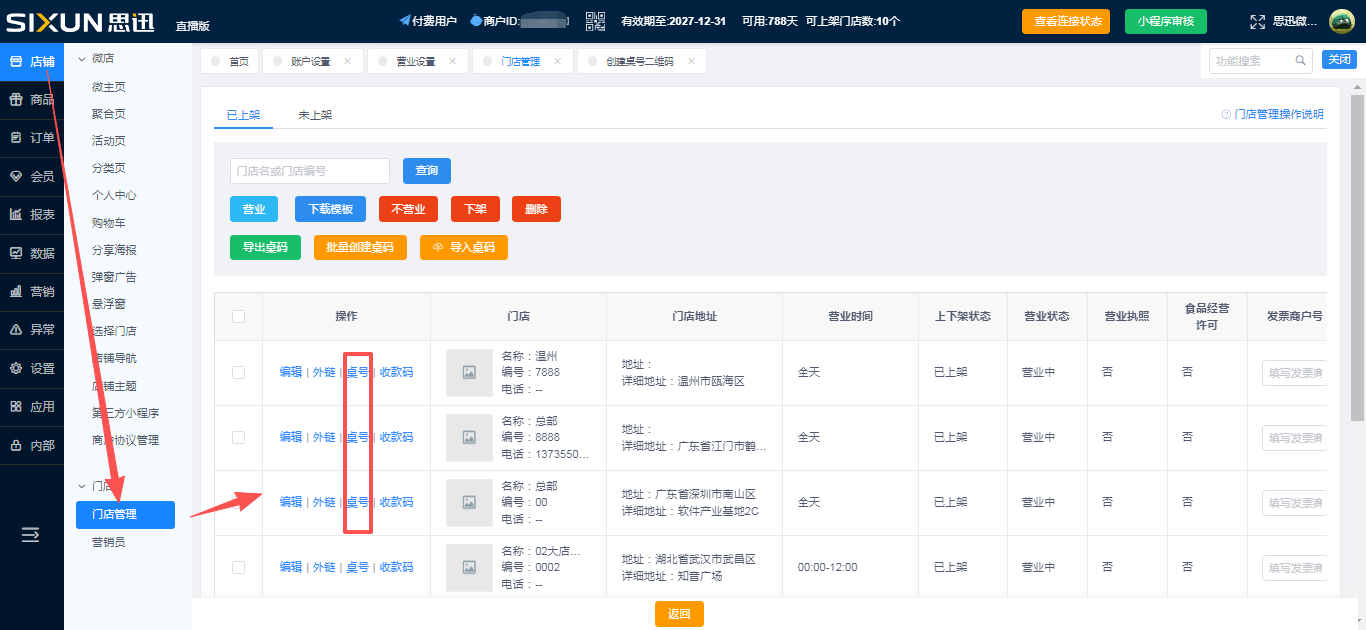Click the sidebar collapse icon at bottom left
1366x630 pixels.
[31, 535]
